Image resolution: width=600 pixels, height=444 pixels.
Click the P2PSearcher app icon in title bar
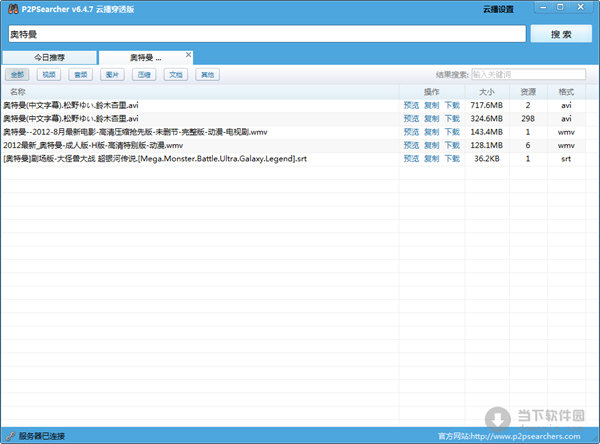(x=10, y=9)
